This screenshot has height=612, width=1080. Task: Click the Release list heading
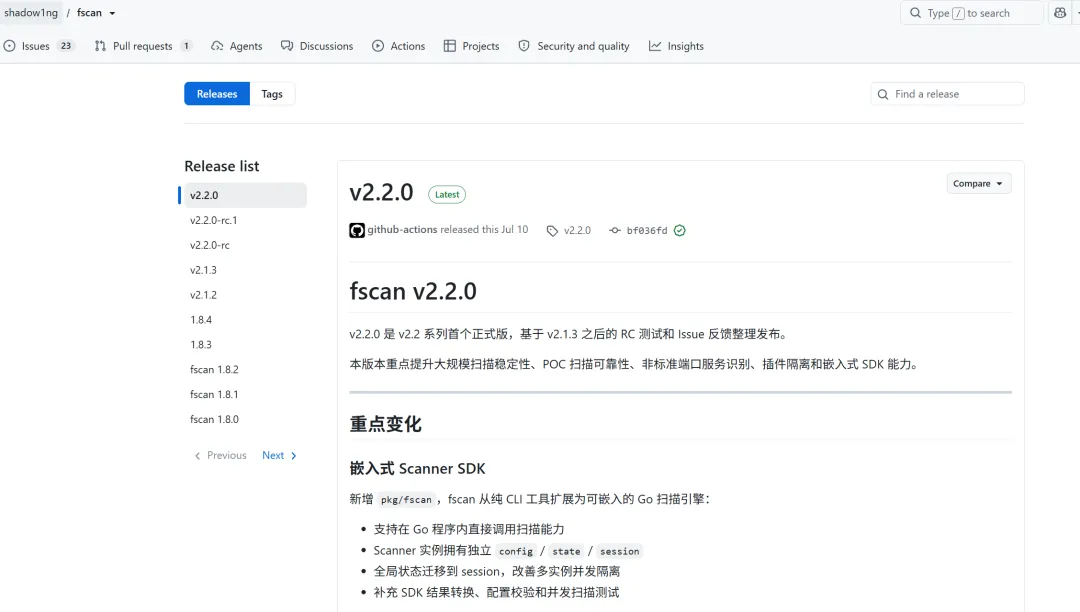(222, 166)
